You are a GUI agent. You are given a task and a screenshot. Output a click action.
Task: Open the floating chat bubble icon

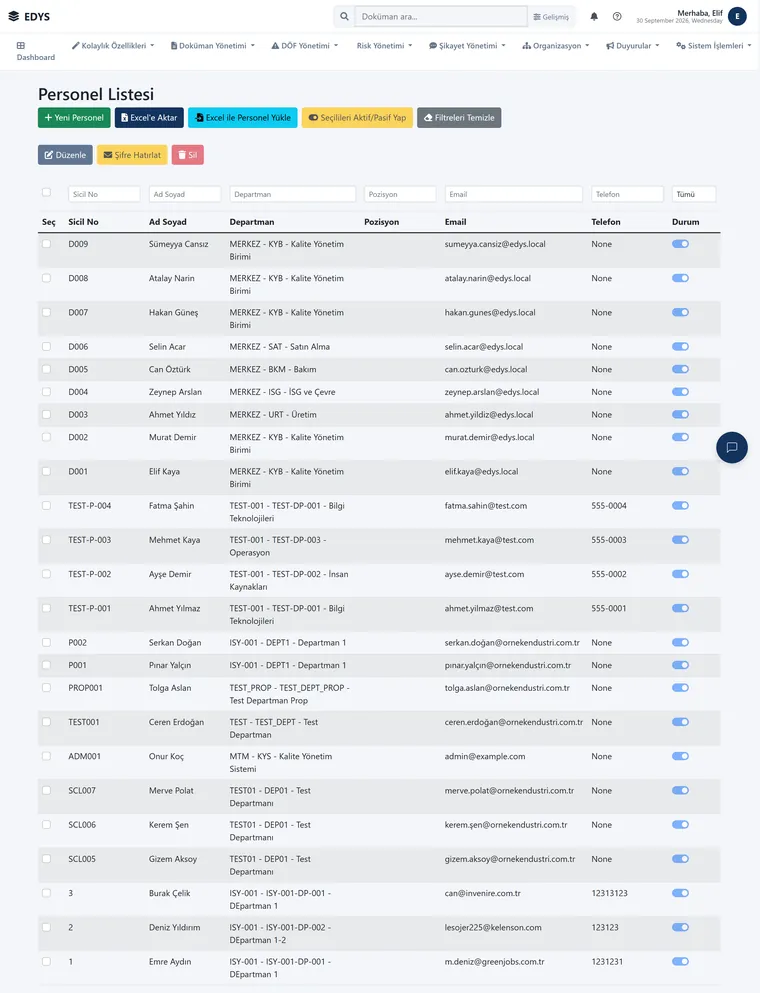(732, 447)
